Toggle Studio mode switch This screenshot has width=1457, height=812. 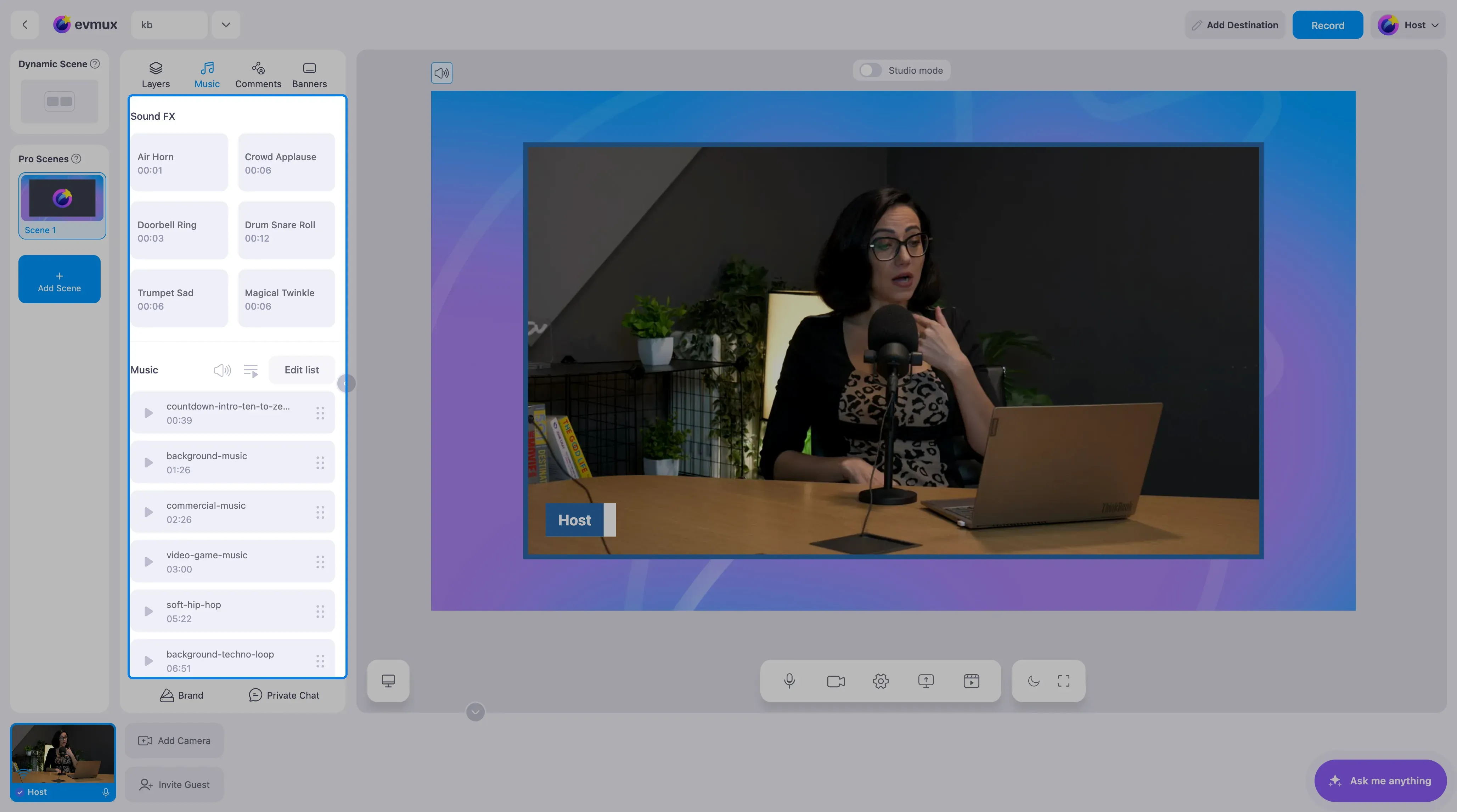click(871, 70)
